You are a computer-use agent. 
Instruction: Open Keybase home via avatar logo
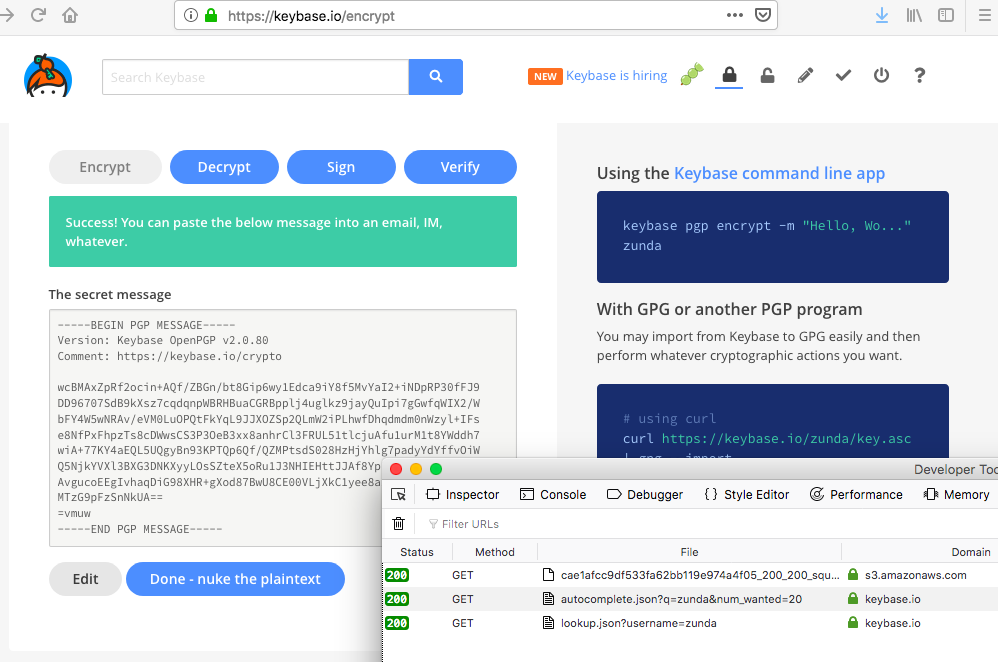(48, 76)
